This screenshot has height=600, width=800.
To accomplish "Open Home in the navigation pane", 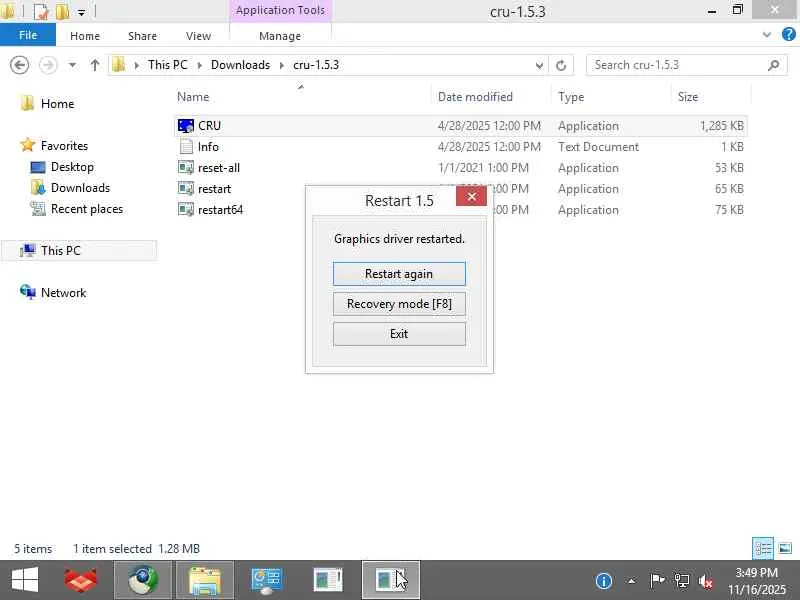I will point(57,104).
